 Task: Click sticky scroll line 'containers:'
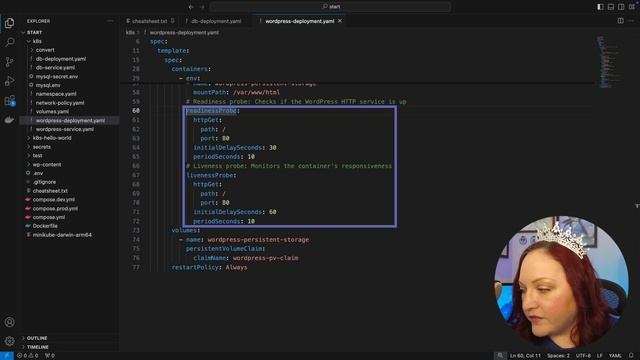click(x=191, y=69)
